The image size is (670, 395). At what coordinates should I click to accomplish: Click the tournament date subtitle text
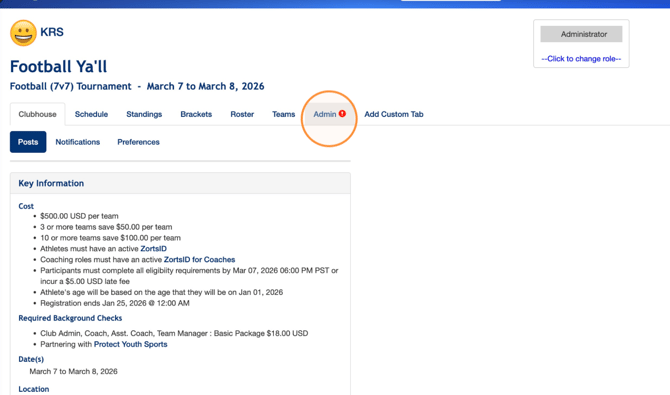pos(137,86)
